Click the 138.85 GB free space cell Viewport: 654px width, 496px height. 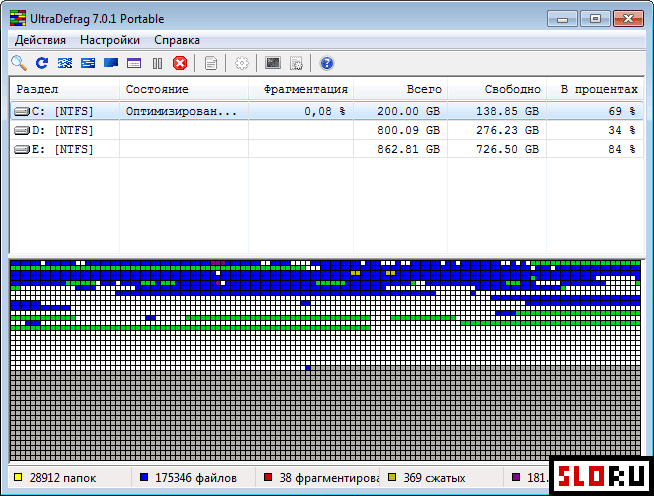507,111
